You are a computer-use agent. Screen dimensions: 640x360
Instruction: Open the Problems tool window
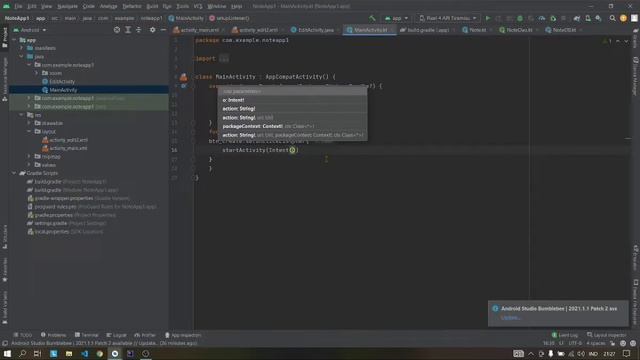(x=53, y=335)
